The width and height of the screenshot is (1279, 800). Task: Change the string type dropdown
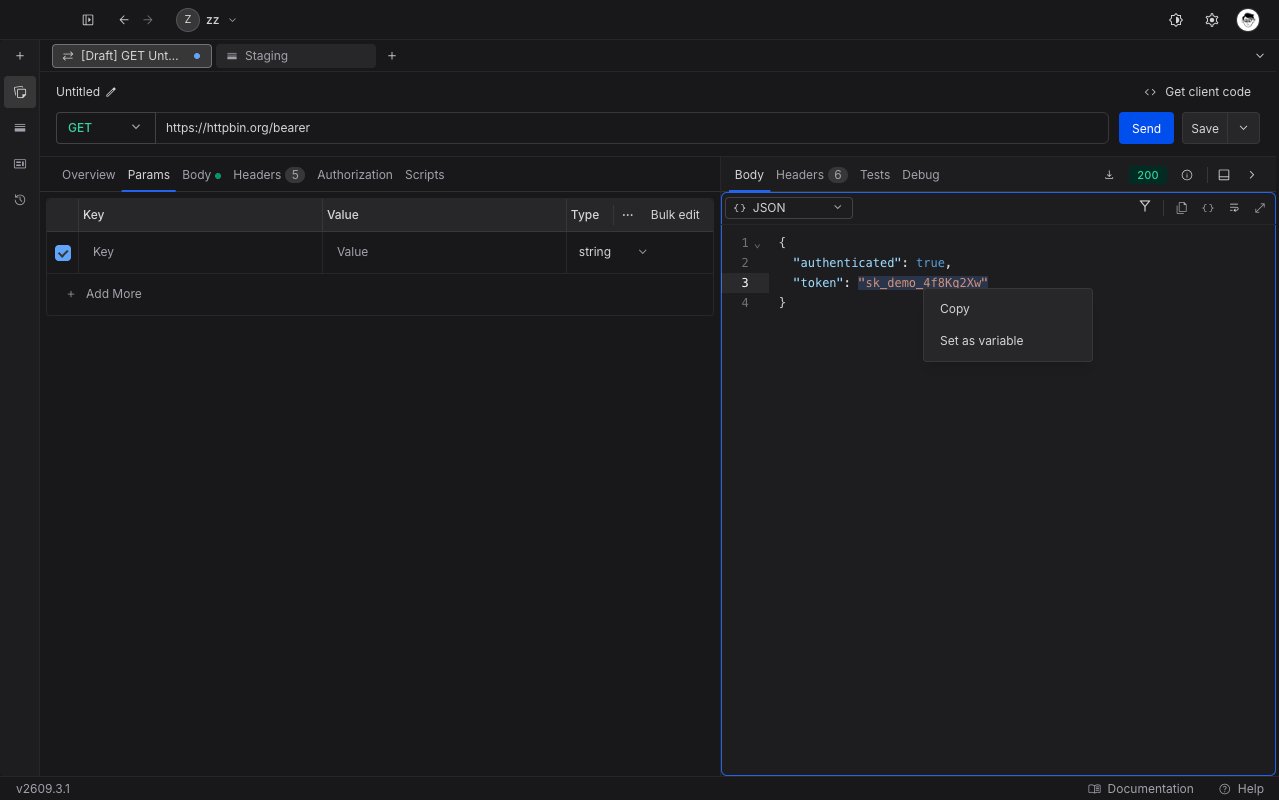point(613,252)
